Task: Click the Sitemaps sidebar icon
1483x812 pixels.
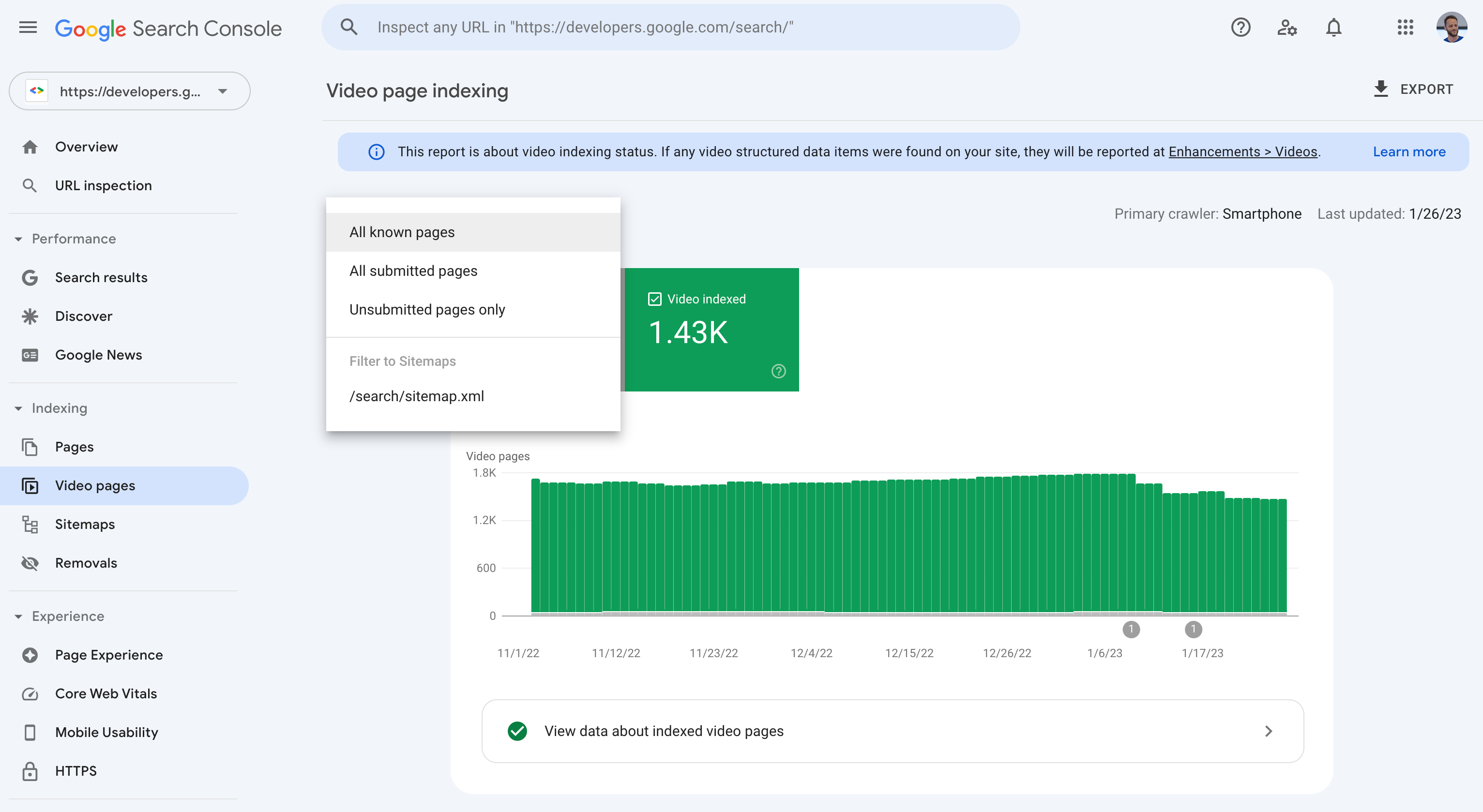Action: click(29, 524)
